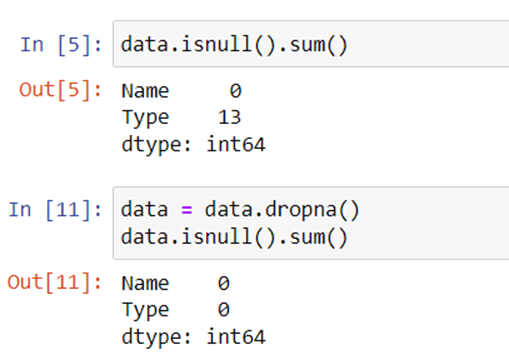
Task: Click the word Name in Out[11]
Action: point(145,283)
